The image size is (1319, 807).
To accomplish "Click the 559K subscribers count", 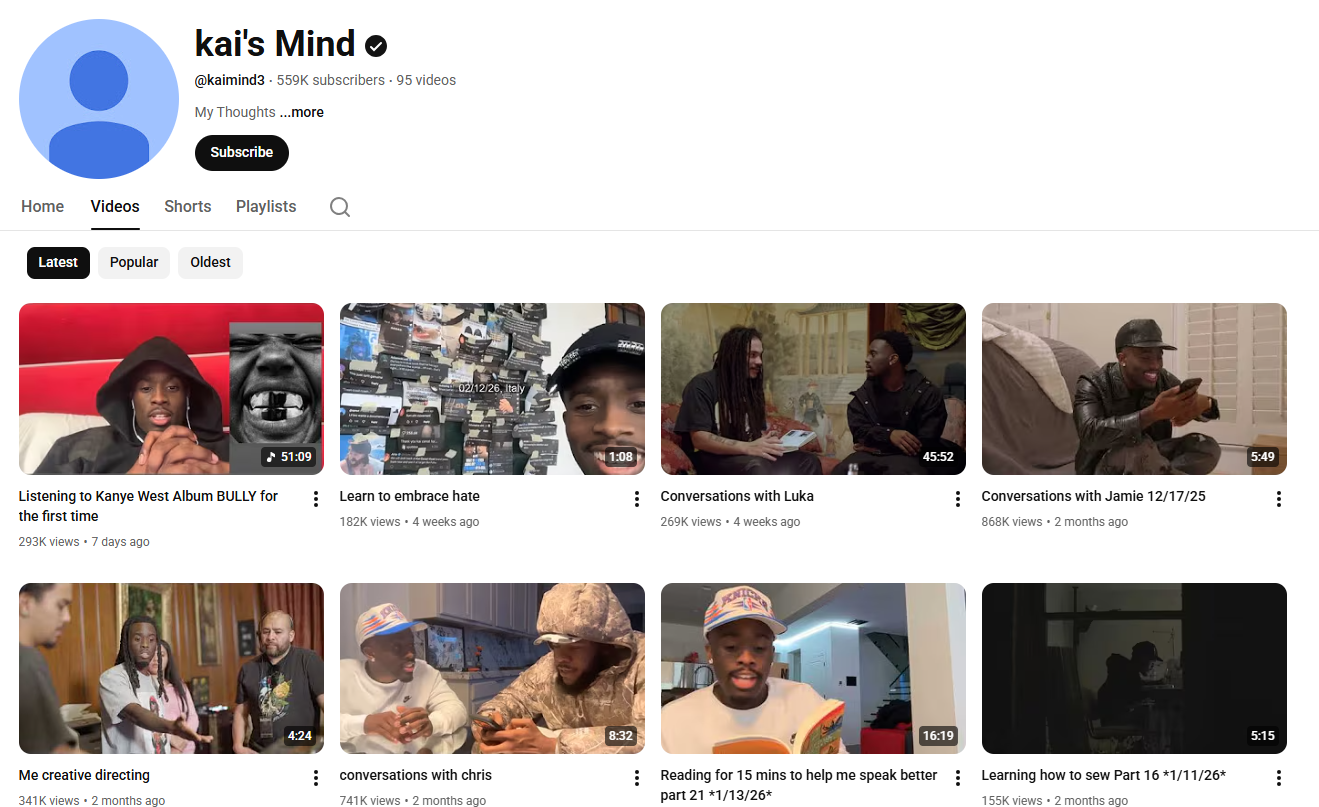I will click(x=331, y=80).
